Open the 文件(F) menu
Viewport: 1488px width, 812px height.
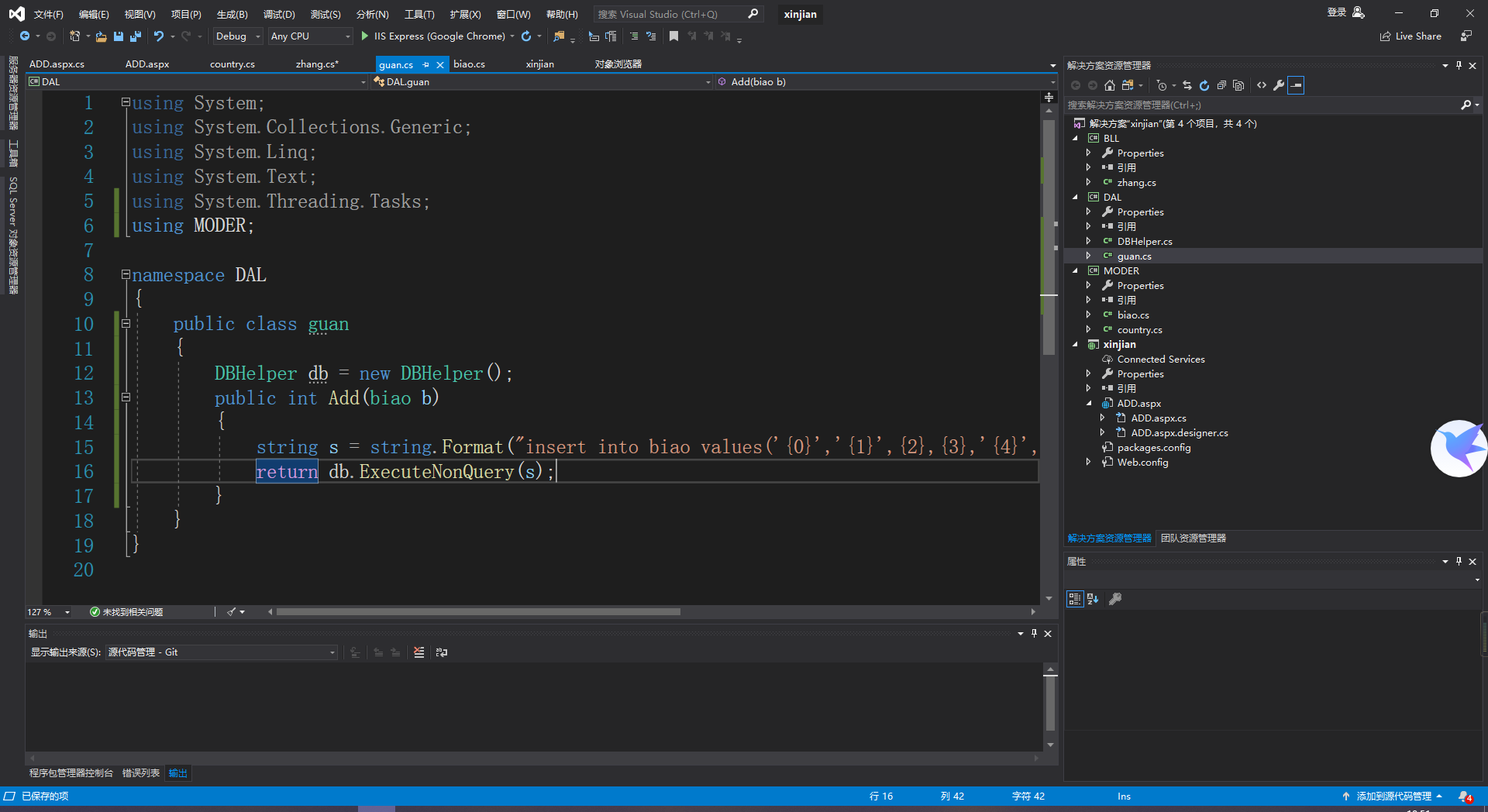click(x=49, y=15)
